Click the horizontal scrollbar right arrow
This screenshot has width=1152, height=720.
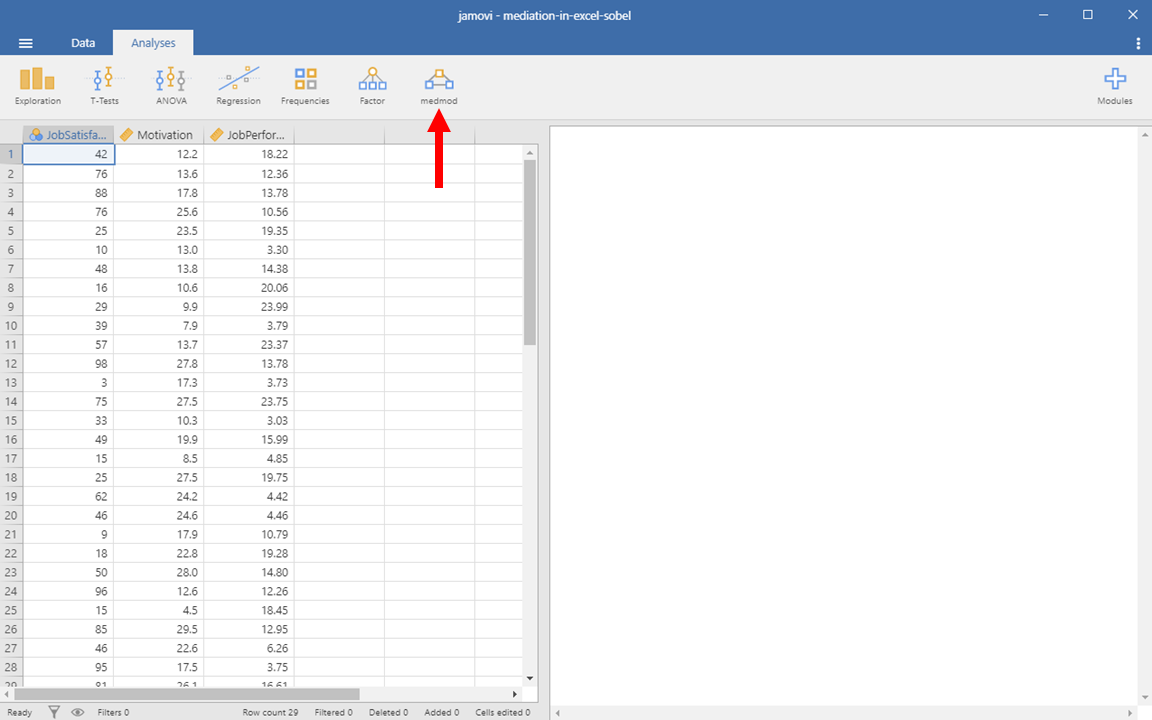point(515,694)
